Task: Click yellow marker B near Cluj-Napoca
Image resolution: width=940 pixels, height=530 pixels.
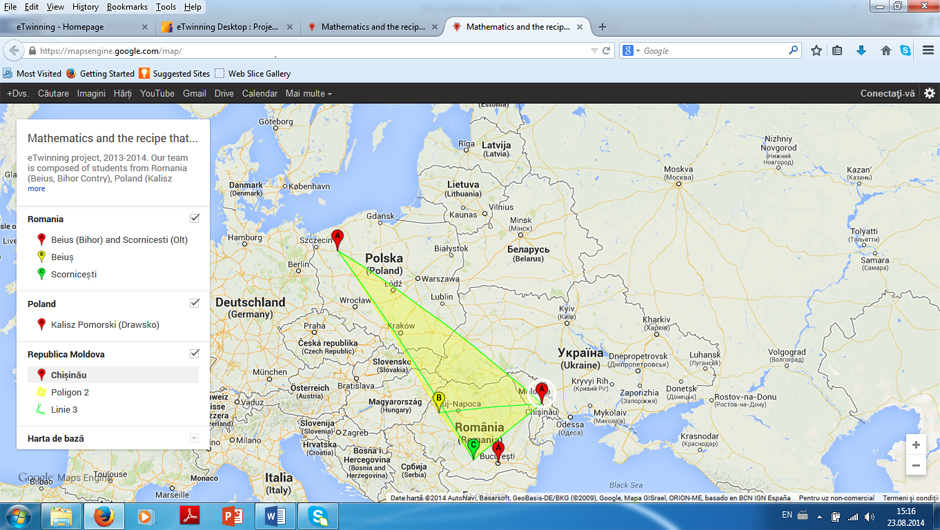Action: pyautogui.click(x=439, y=402)
